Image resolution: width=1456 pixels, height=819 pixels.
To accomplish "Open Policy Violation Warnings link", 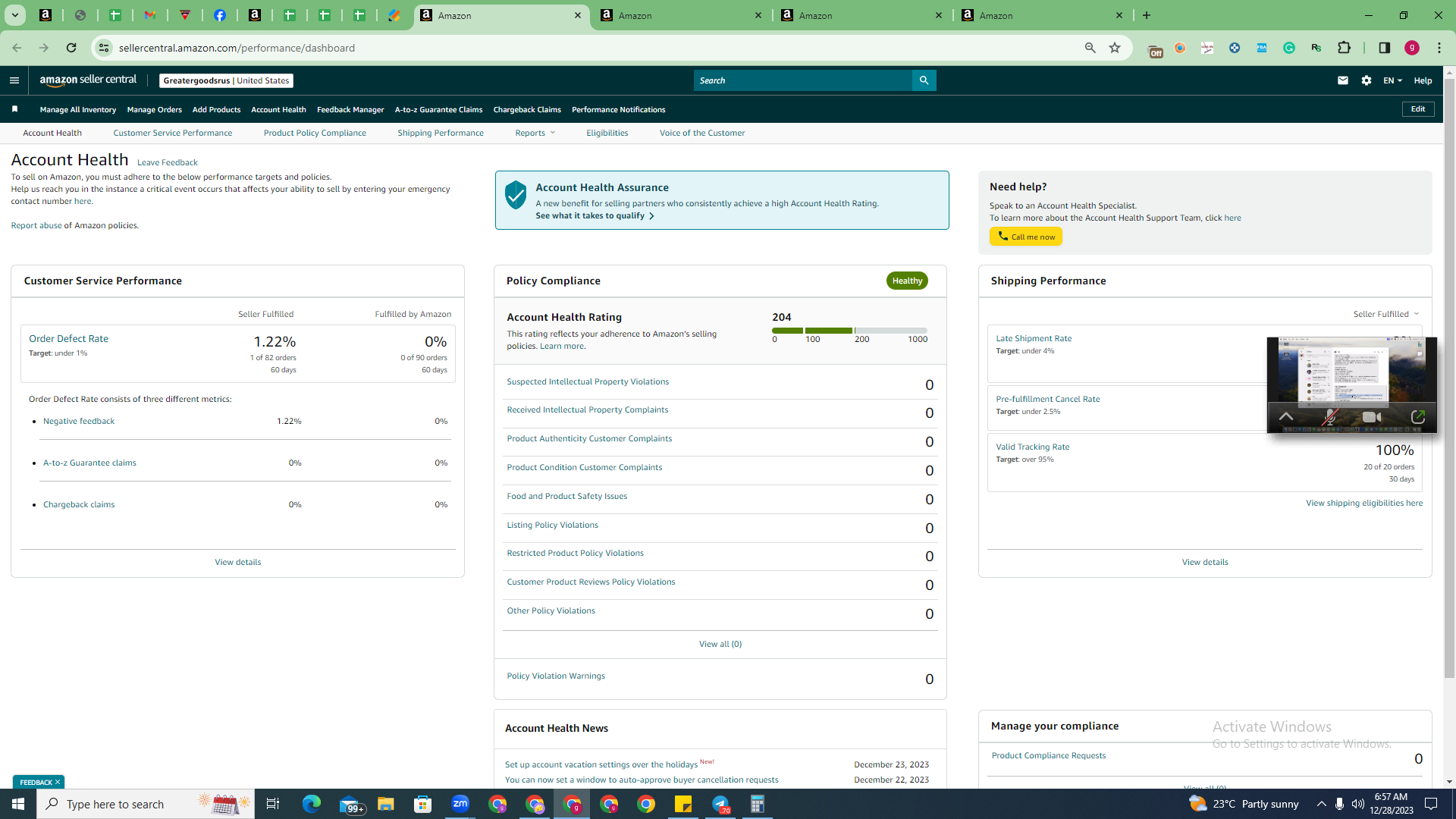I will click(x=556, y=676).
